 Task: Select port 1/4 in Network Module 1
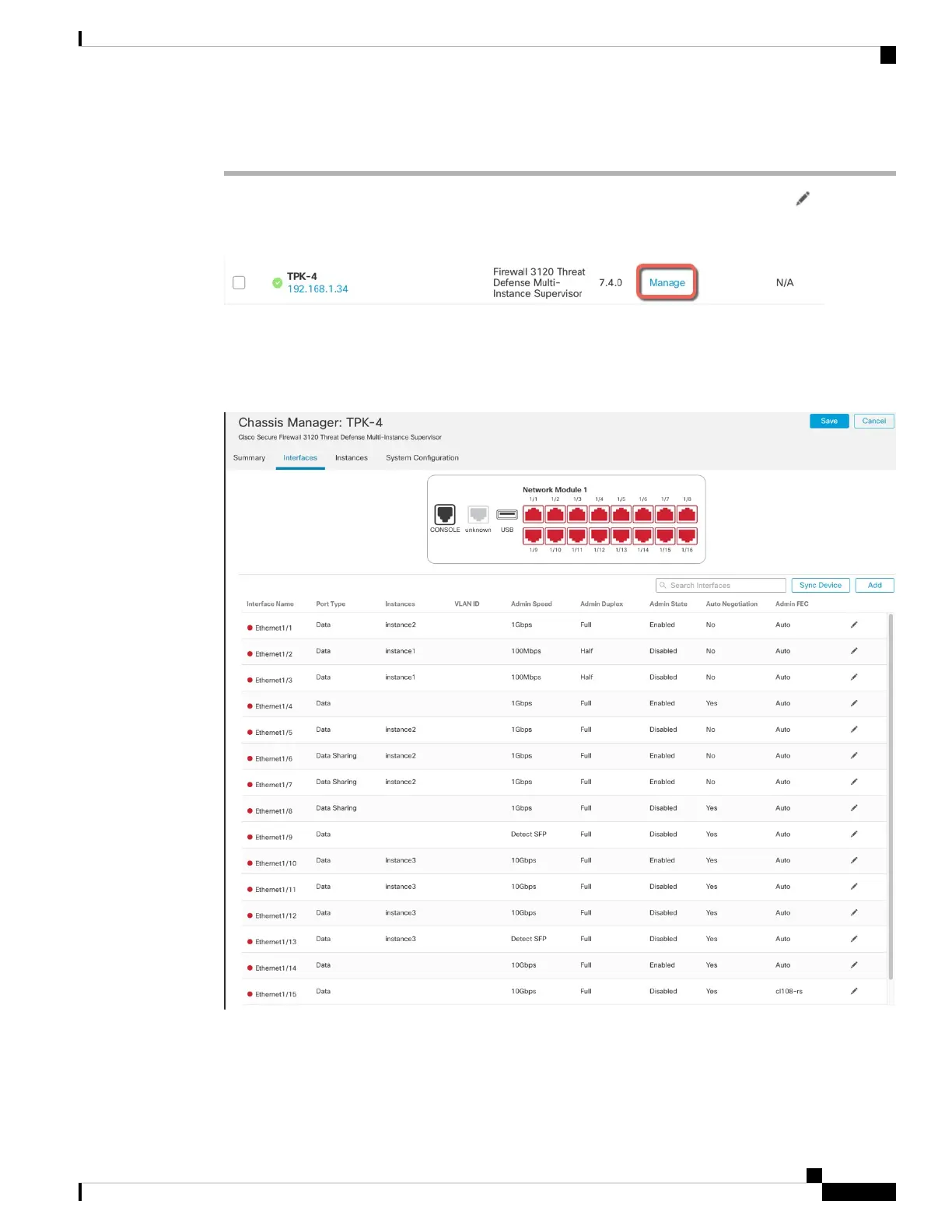[x=599, y=514]
